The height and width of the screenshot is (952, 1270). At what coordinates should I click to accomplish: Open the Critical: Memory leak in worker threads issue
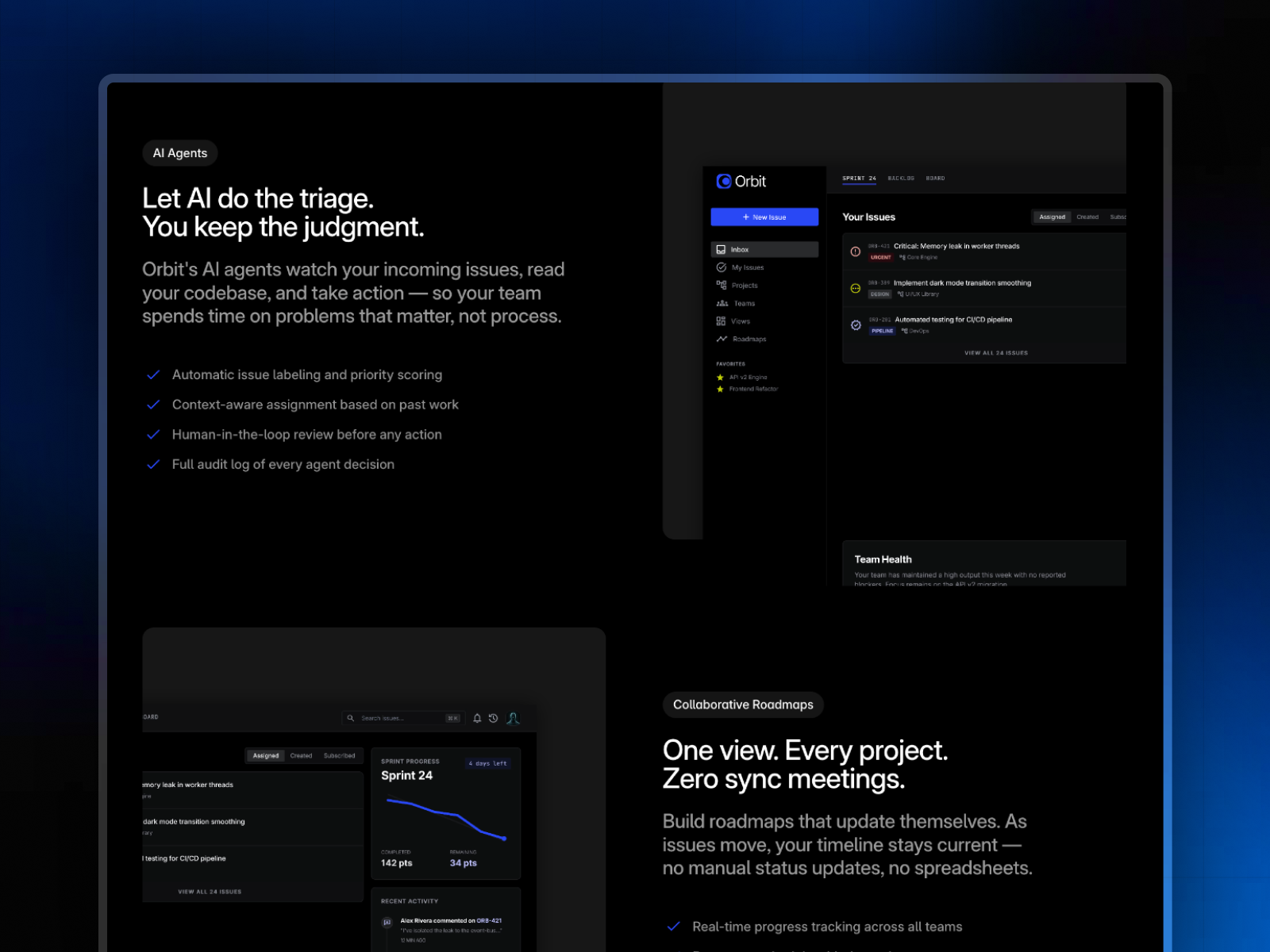pos(956,246)
